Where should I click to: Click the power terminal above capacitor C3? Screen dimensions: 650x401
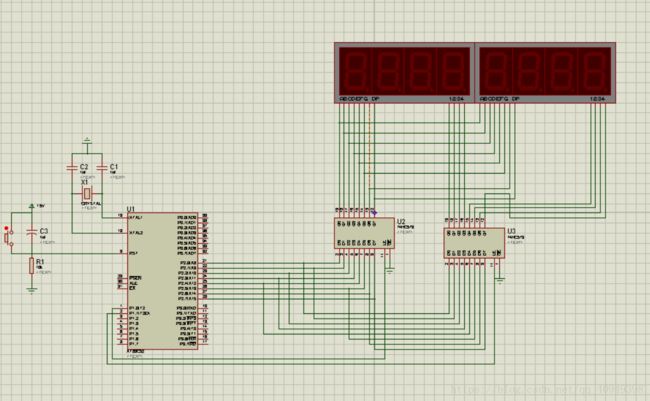[32, 206]
